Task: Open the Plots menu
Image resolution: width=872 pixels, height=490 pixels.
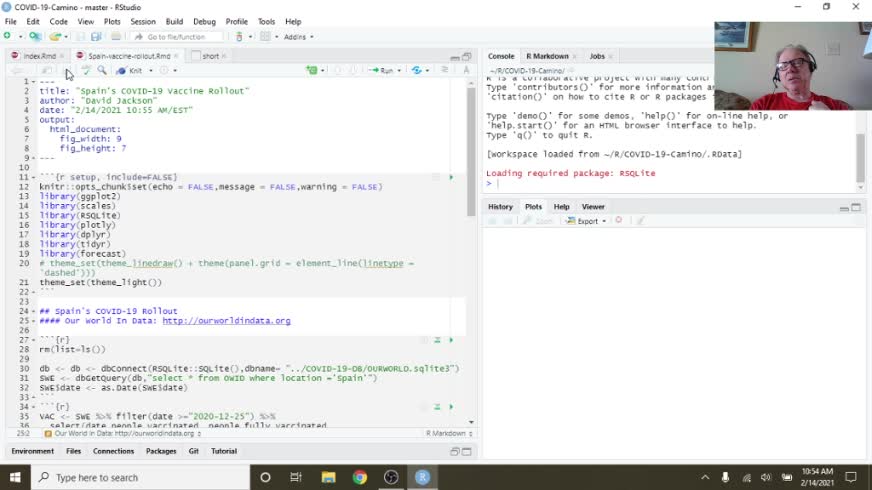Action: pyautogui.click(x=112, y=22)
